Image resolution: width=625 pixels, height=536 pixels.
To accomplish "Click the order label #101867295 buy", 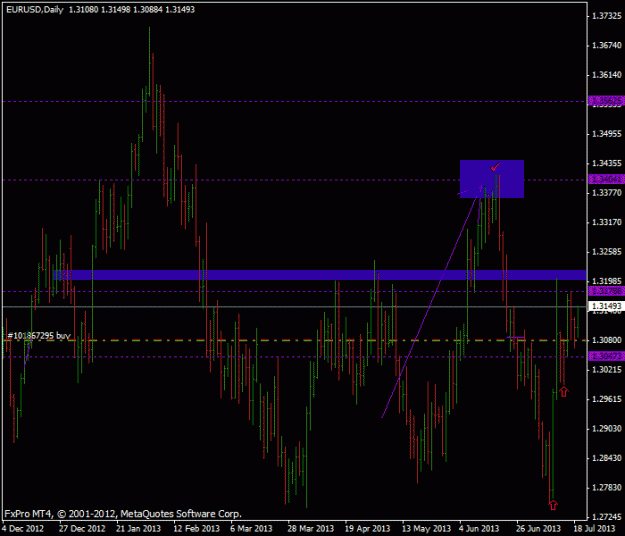I will 39,336.
